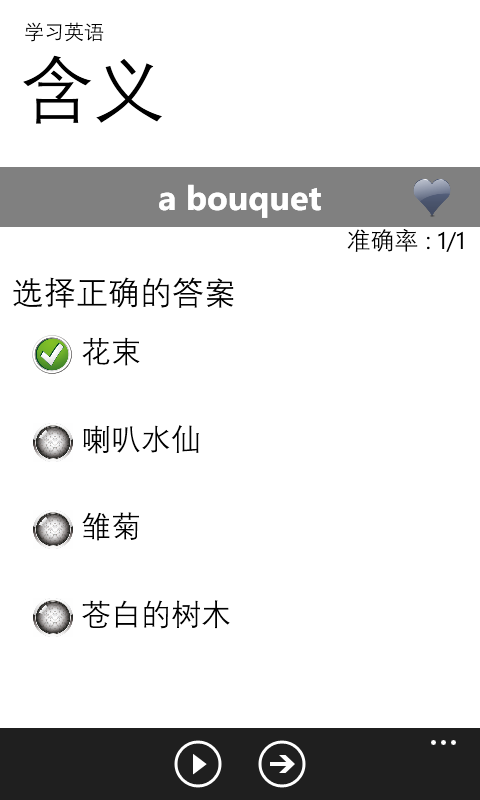This screenshot has width=480, height=800.
Task: Click the 苍白的树木 answer text
Action: point(156,614)
